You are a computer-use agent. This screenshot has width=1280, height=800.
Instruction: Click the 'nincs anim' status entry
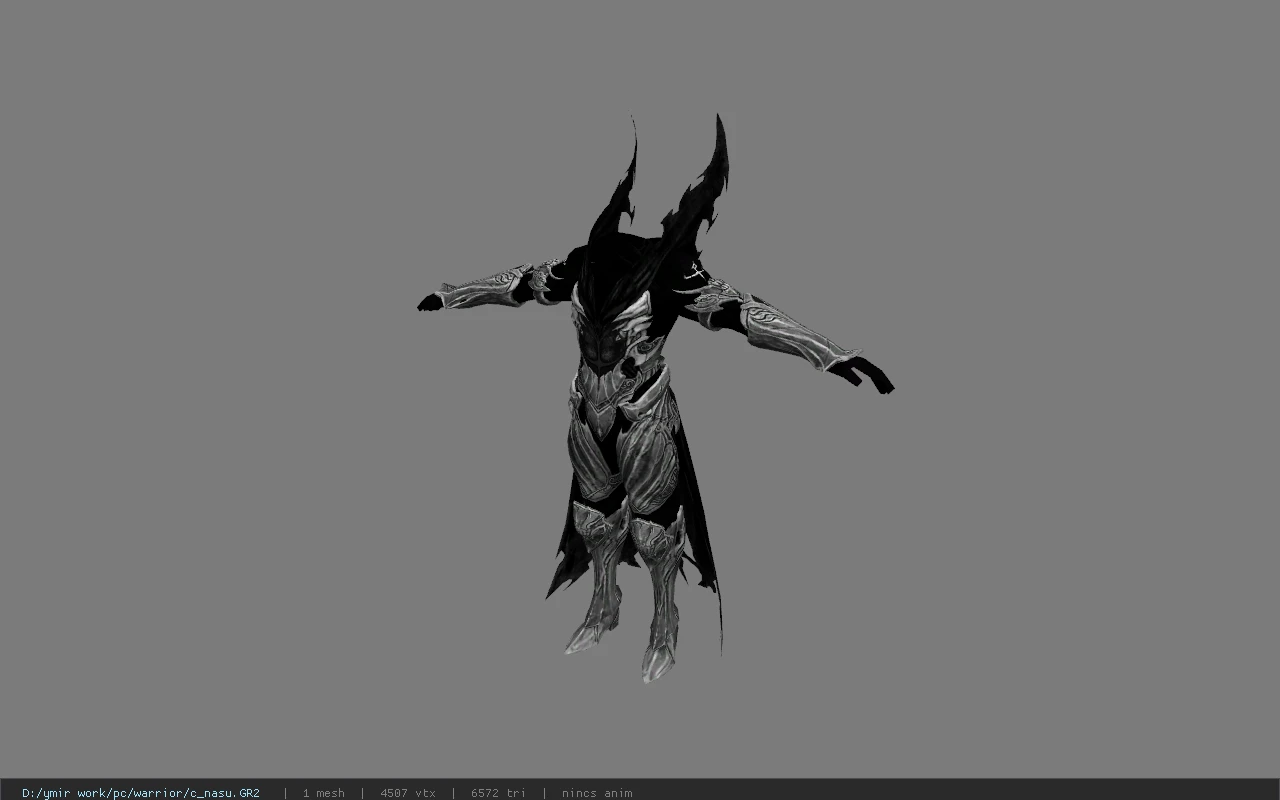click(597, 793)
